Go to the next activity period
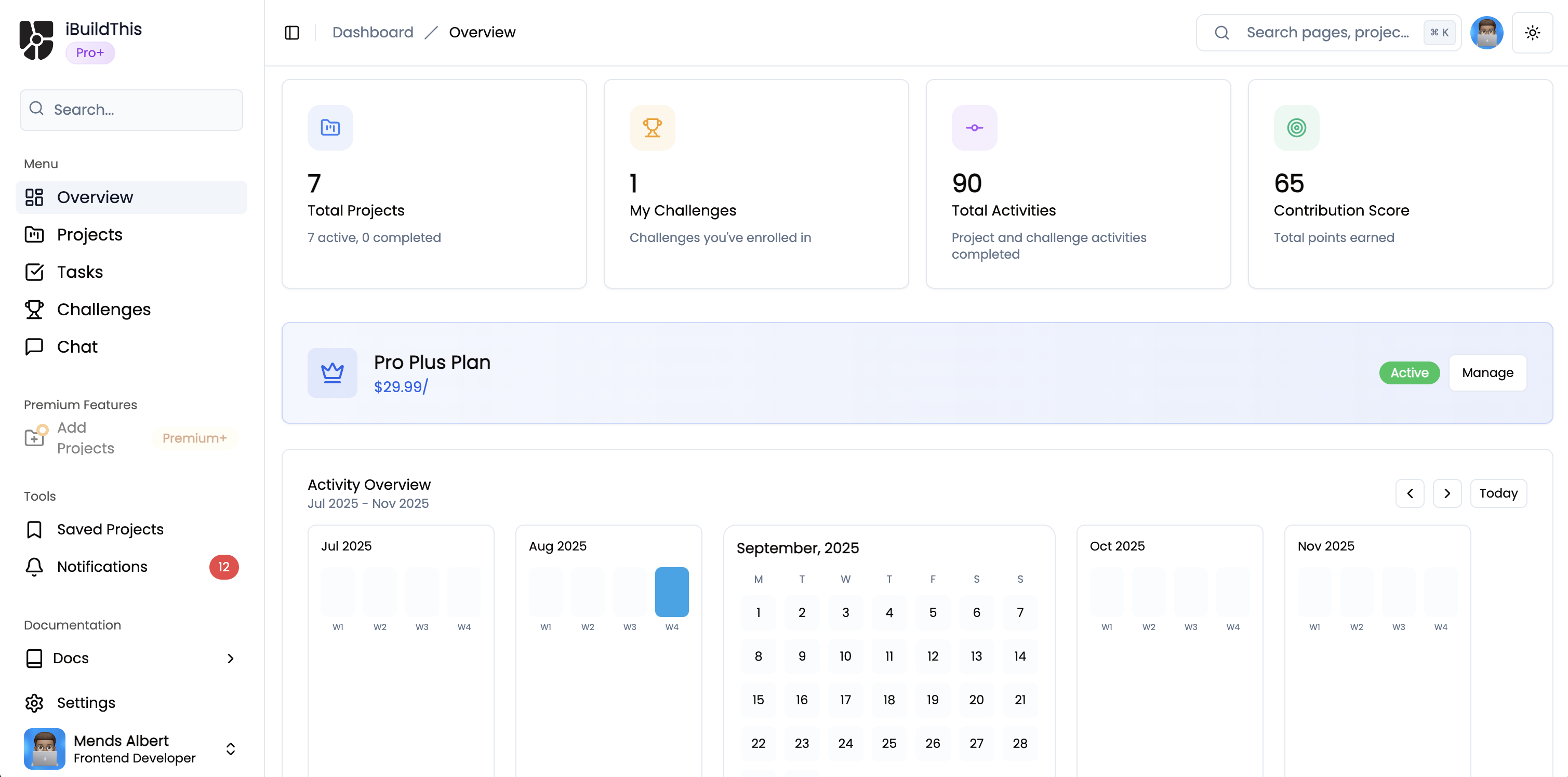Image resolution: width=1568 pixels, height=777 pixels. (1447, 493)
